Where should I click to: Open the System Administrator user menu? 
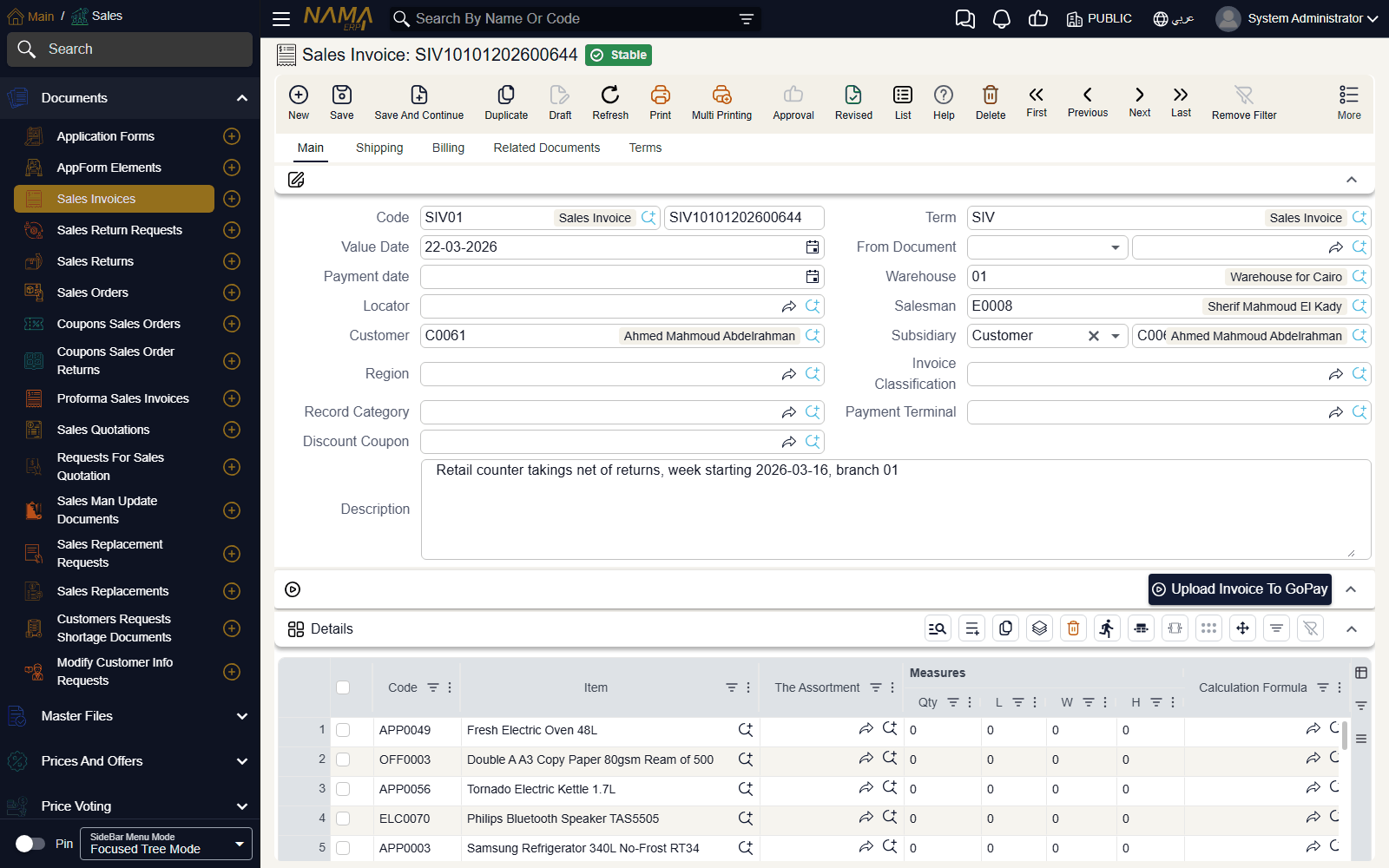pyautogui.click(x=1297, y=18)
